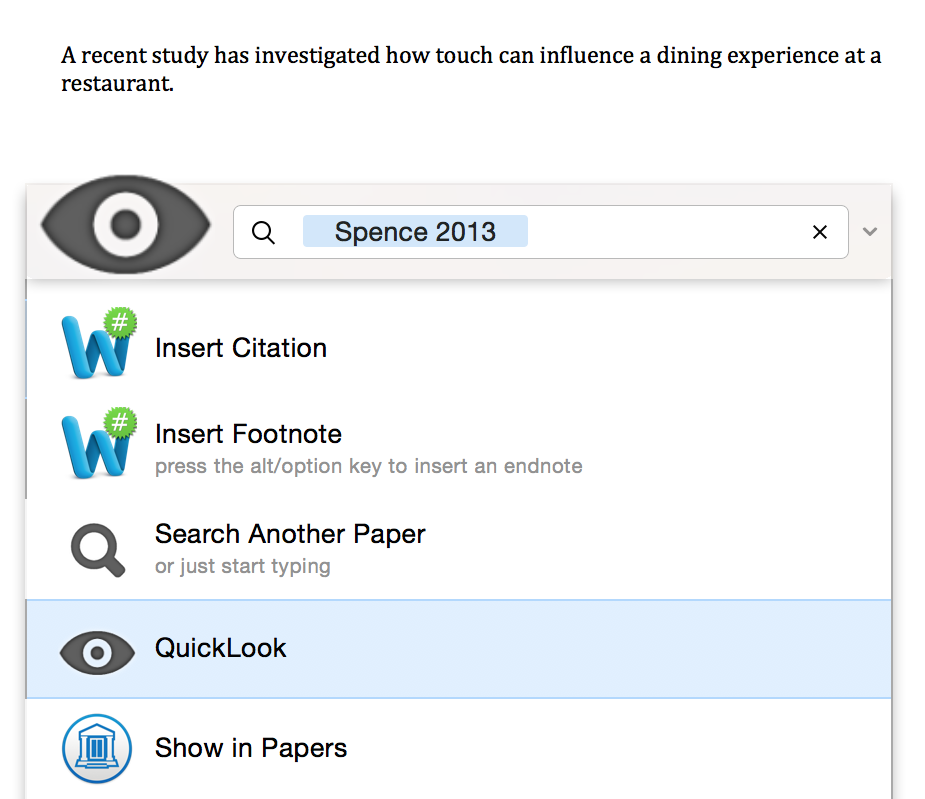Click the small eye icon beside QuickLook
Image resolution: width=925 pixels, height=799 pixels.
click(x=97, y=653)
